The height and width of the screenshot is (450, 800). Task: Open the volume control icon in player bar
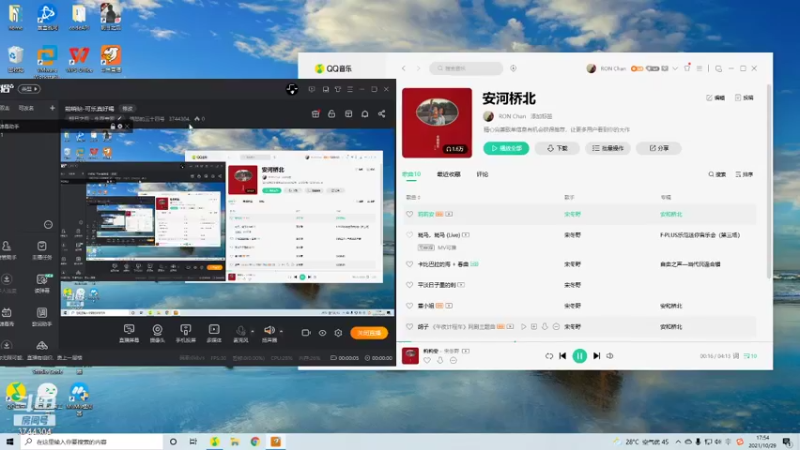click(x=610, y=356)
